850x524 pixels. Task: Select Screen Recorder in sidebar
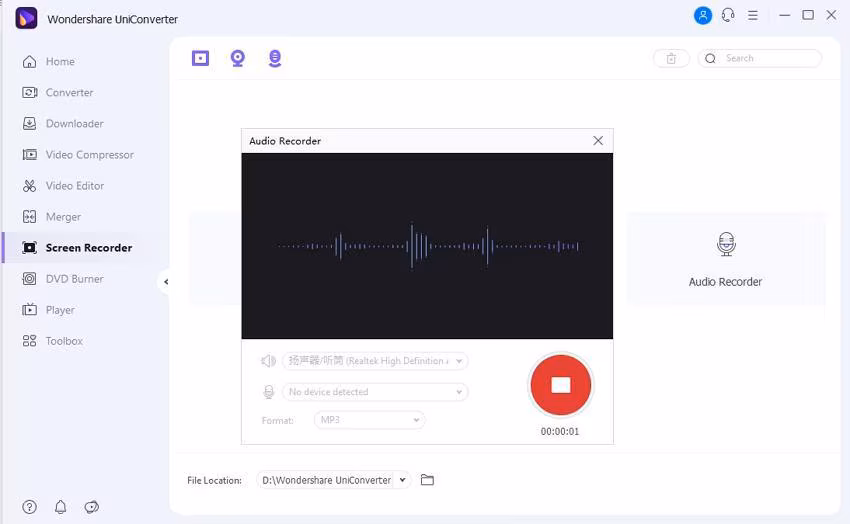click(78, 248)
